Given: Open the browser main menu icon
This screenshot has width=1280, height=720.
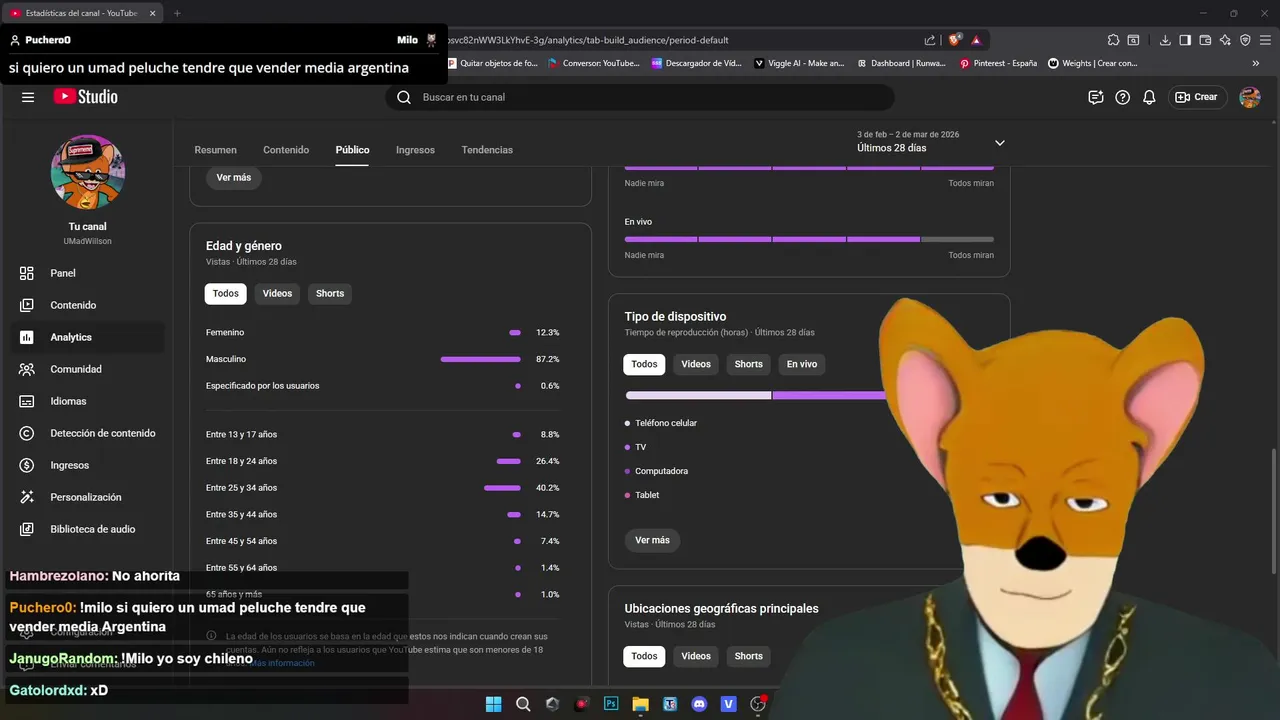Looking at the screenshot, I should coord(1265,40).
